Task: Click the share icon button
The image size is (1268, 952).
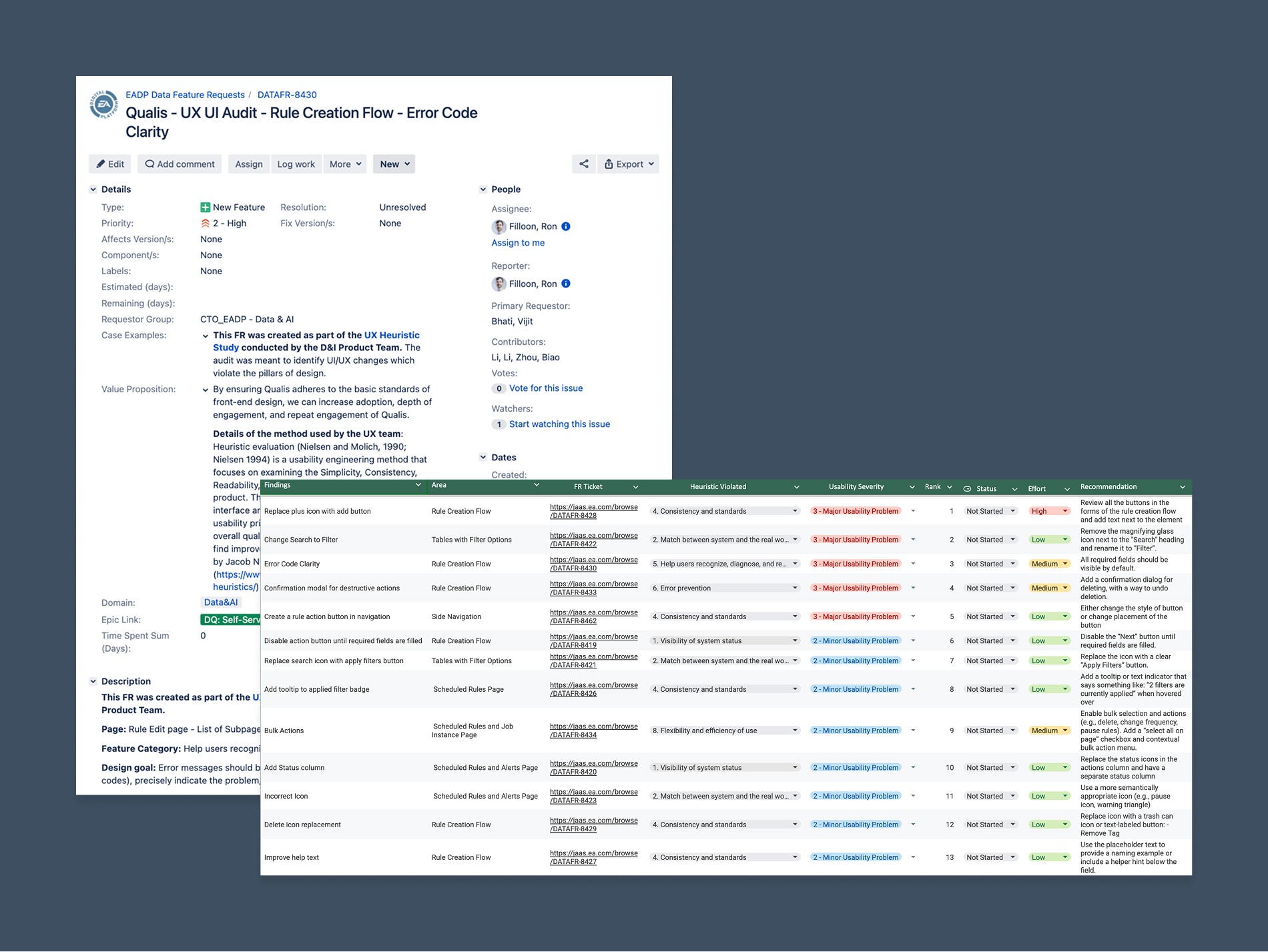Action: [584, 164]
